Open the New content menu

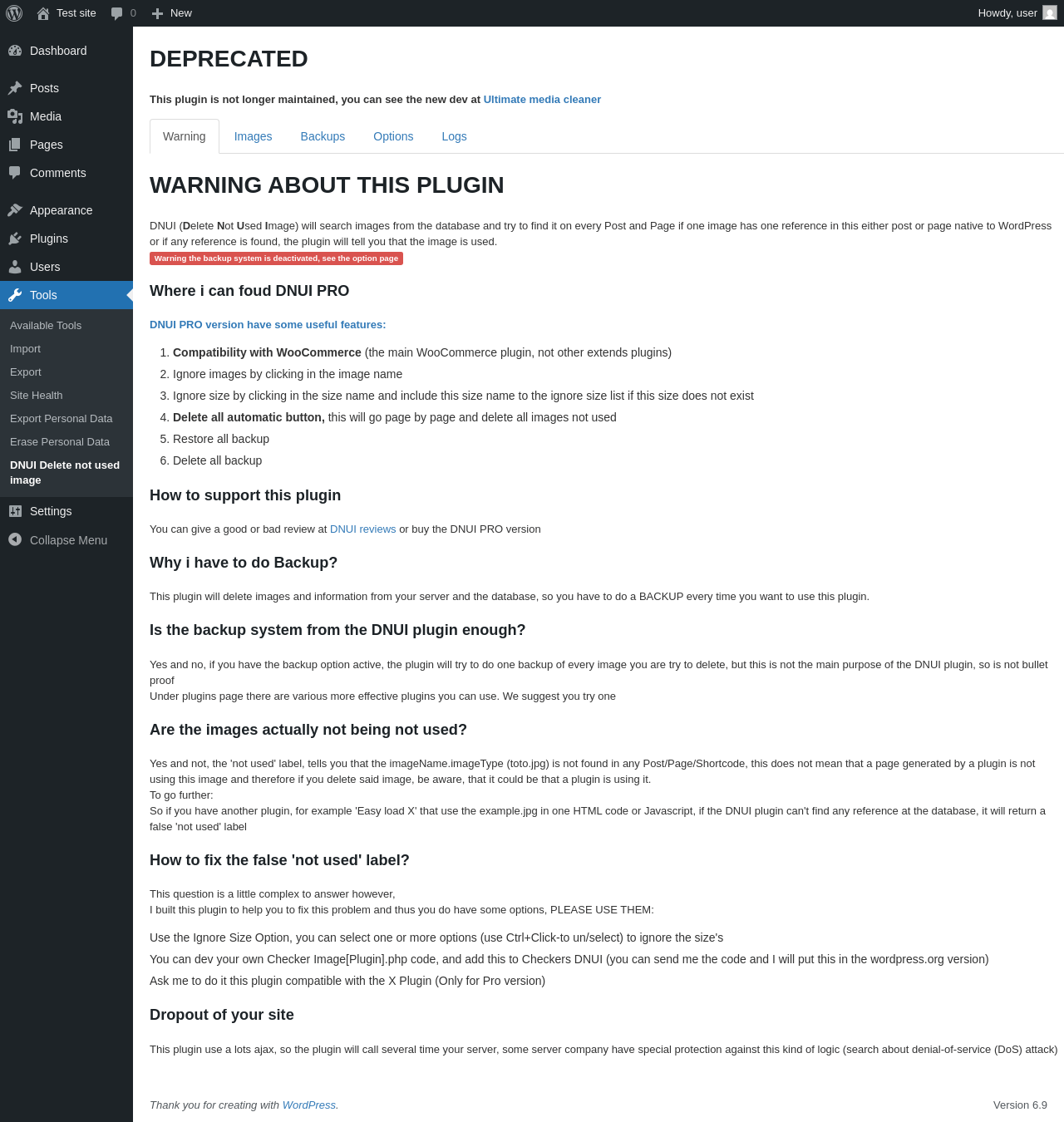click(172, 13)
